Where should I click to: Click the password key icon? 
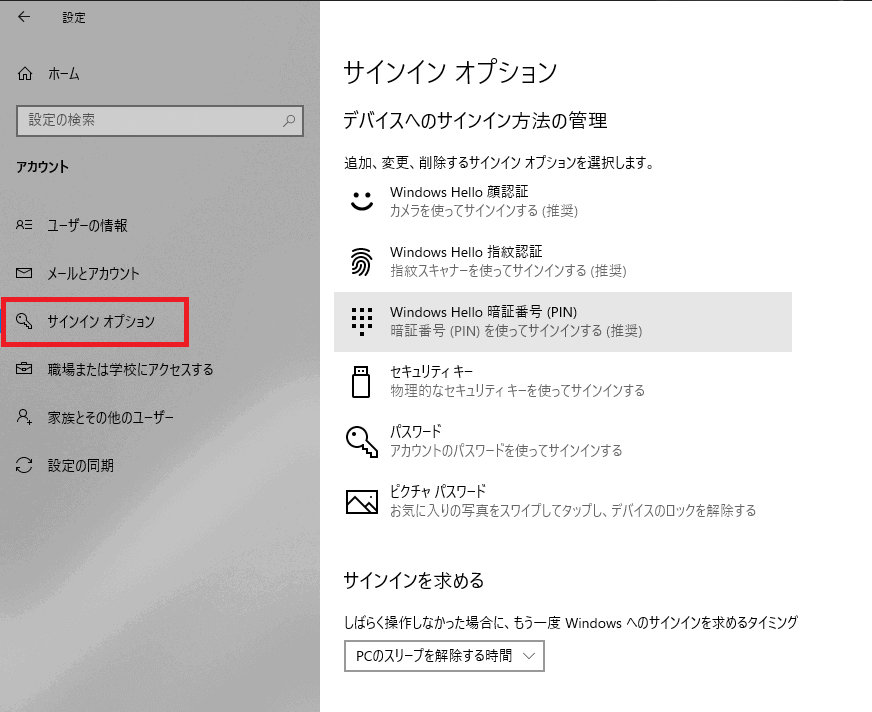pyautogui.click(x=362, y=442)
